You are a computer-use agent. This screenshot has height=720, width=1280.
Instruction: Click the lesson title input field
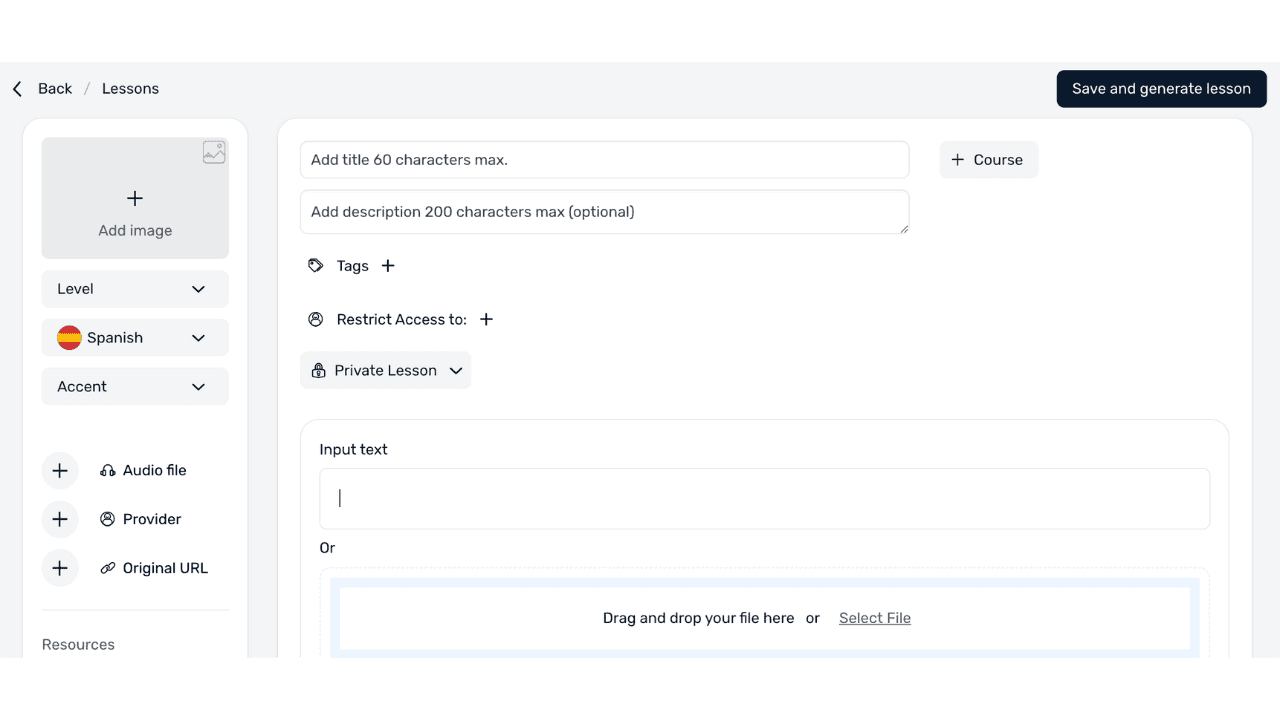pyautogui.click(x=604, y=160)
